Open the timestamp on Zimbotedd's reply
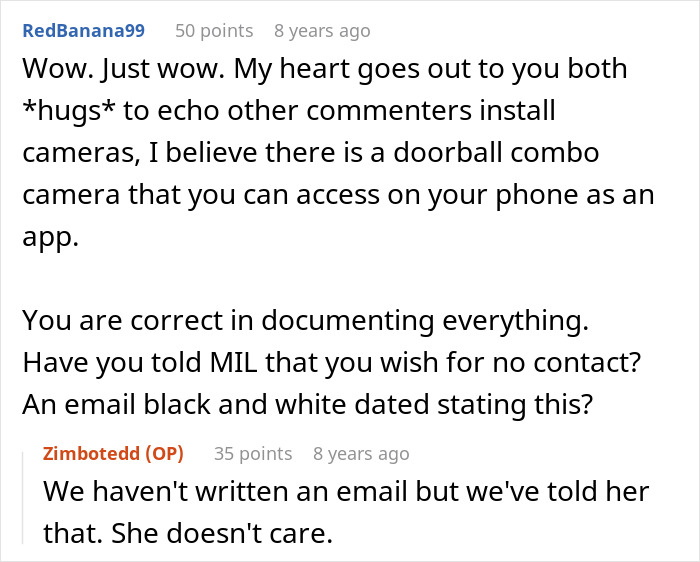 pyautogui.click(x=361, y=453)
